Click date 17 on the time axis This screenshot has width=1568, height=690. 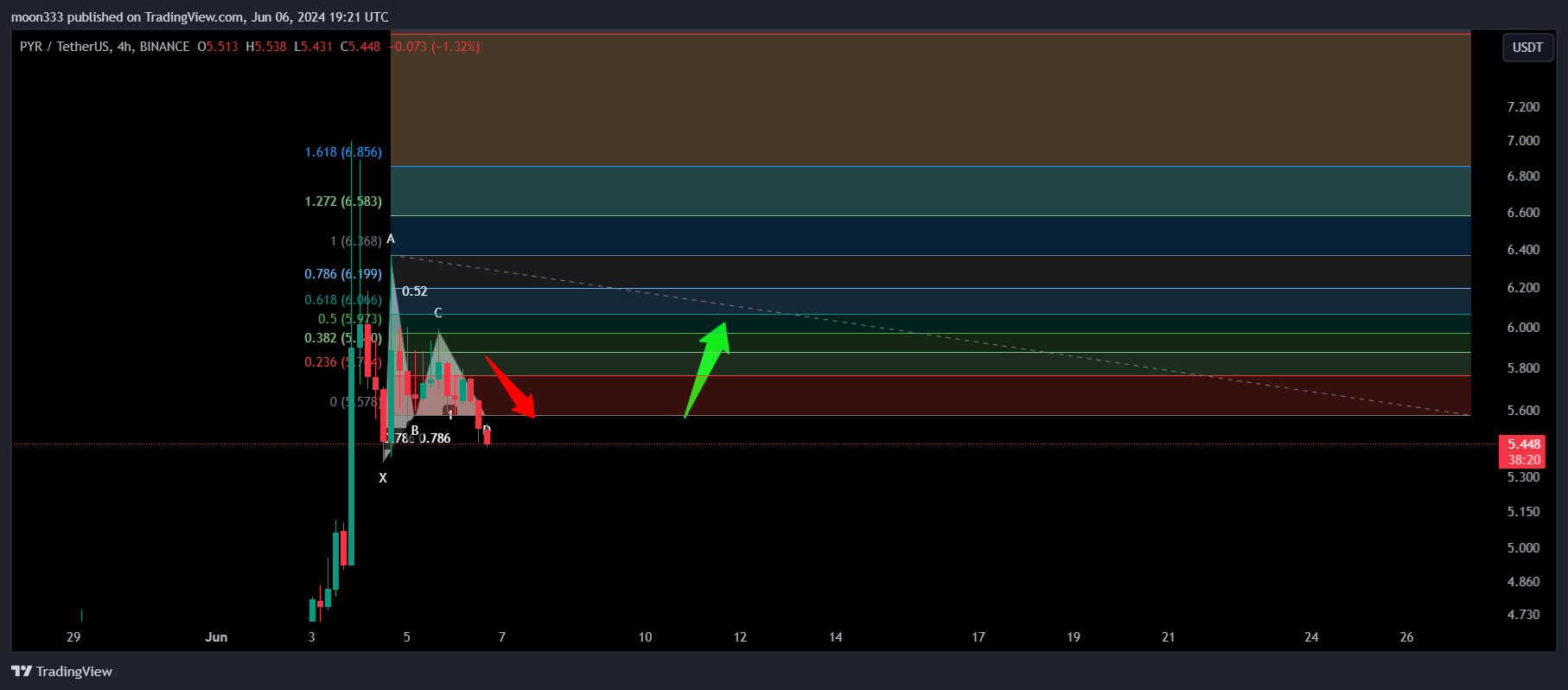pos(978,637)
